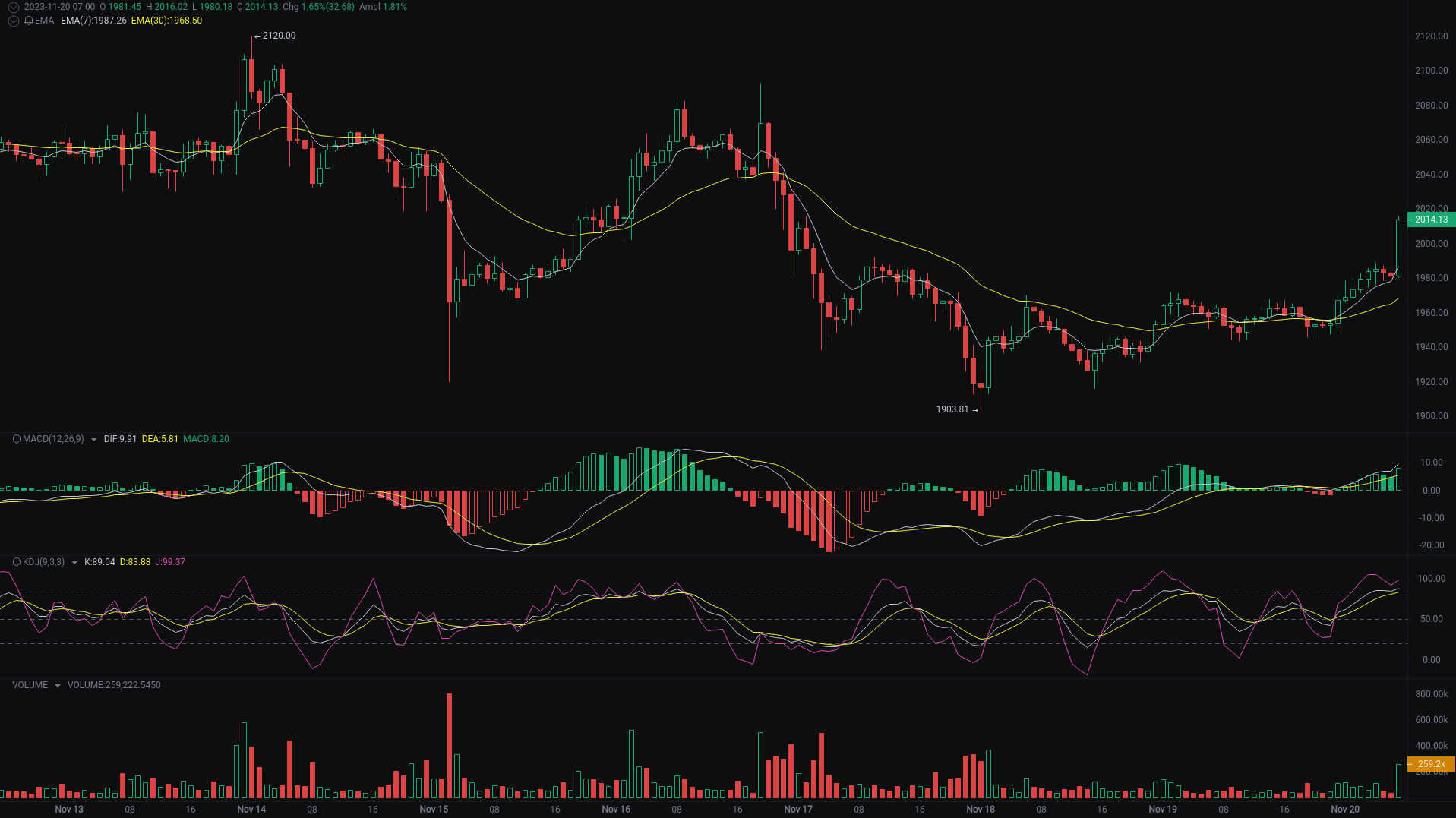Click the Nov 15 date label
Viewport: 1456px width, 818px height.
434,810
